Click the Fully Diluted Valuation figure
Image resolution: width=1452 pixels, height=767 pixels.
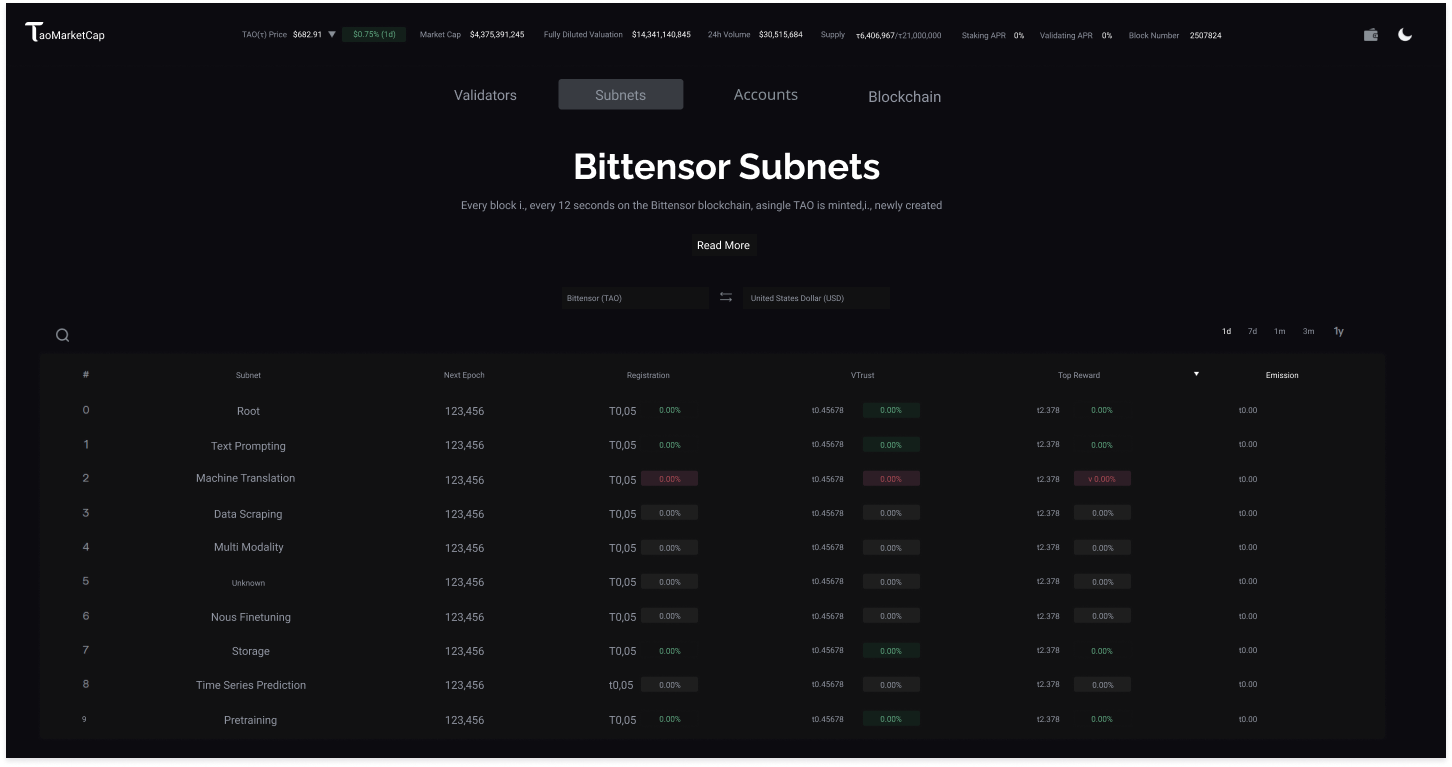click(661, 35)
